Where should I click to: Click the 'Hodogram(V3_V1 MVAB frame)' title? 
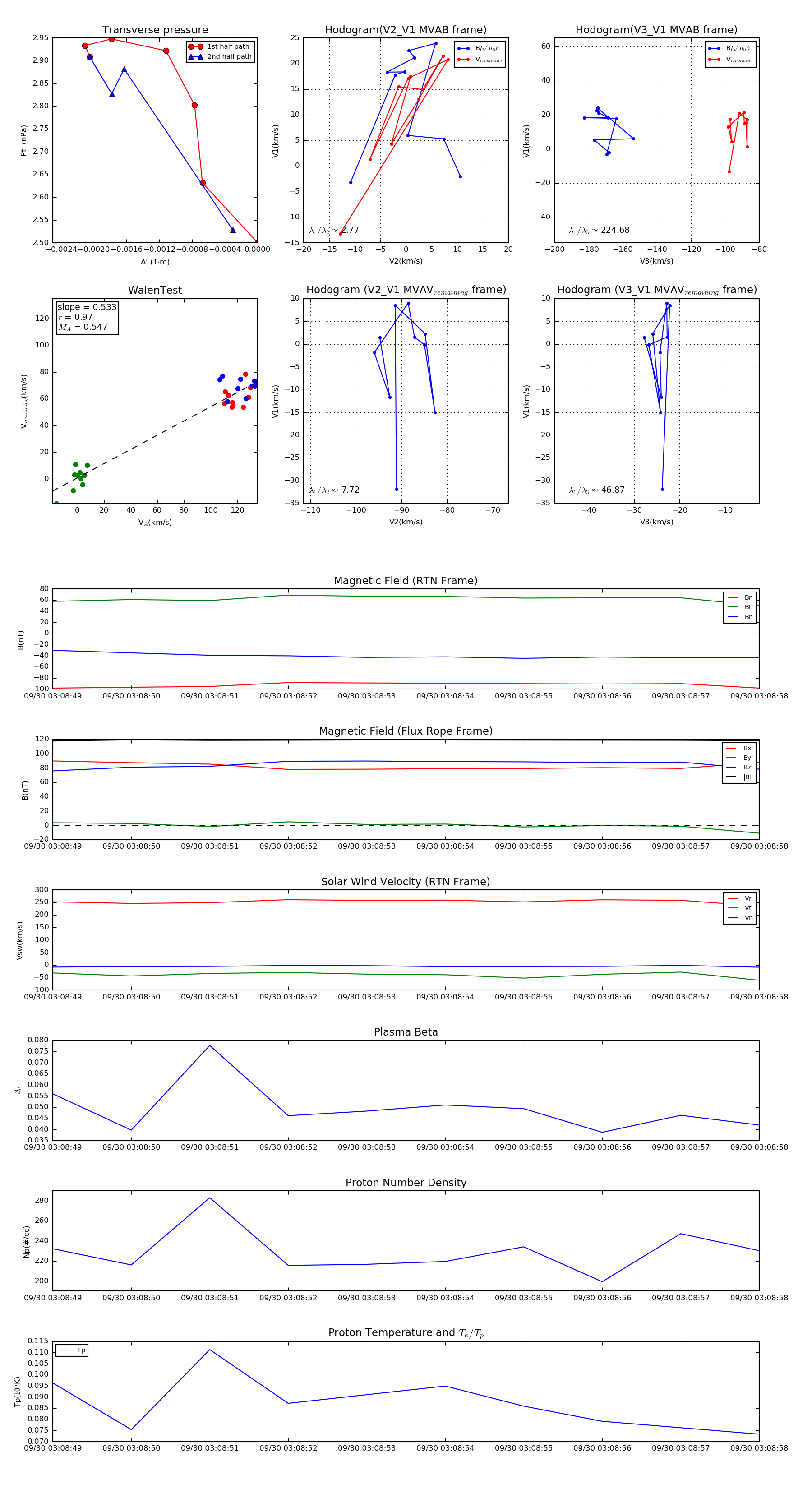656,30
